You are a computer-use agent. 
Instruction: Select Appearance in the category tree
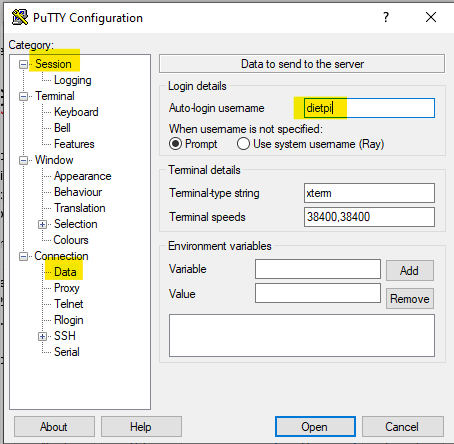(x=83, y=176)
